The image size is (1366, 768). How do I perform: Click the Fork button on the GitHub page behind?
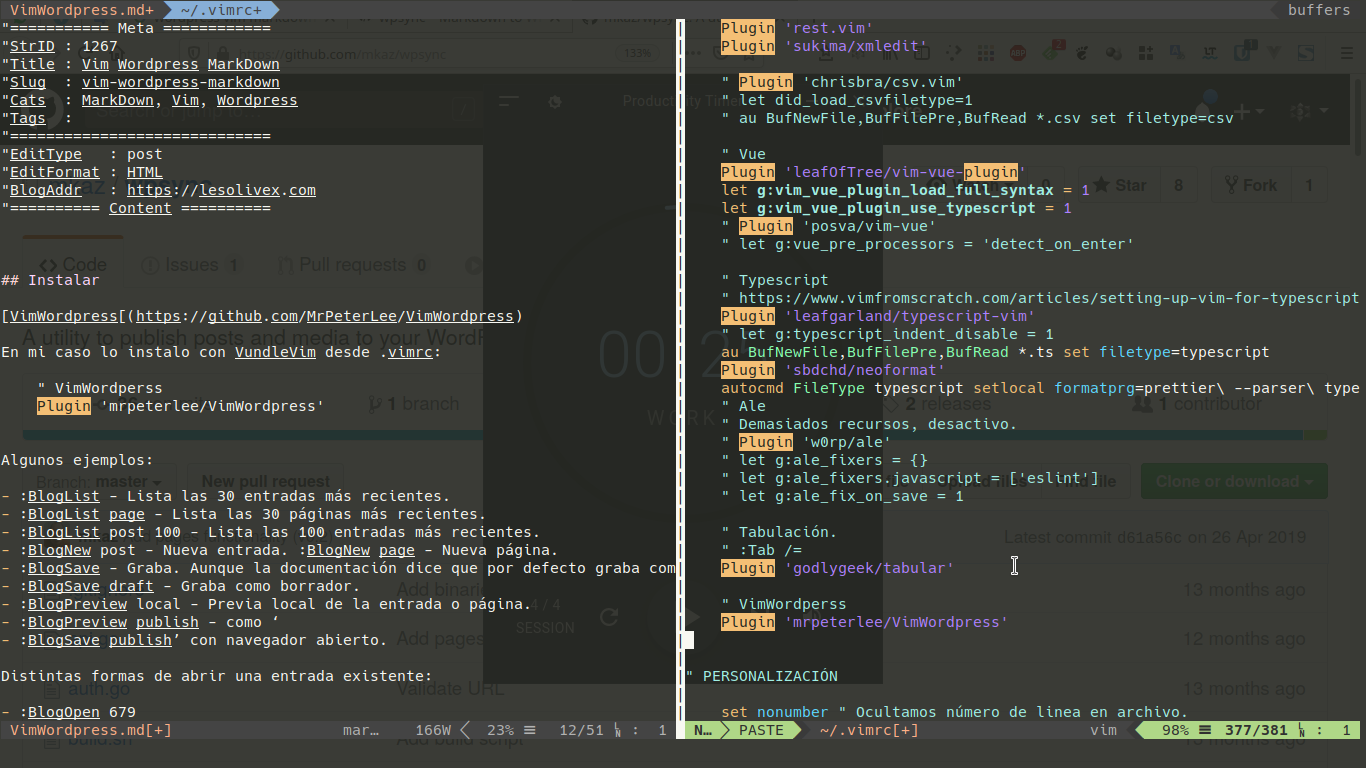click(1250, 185)
